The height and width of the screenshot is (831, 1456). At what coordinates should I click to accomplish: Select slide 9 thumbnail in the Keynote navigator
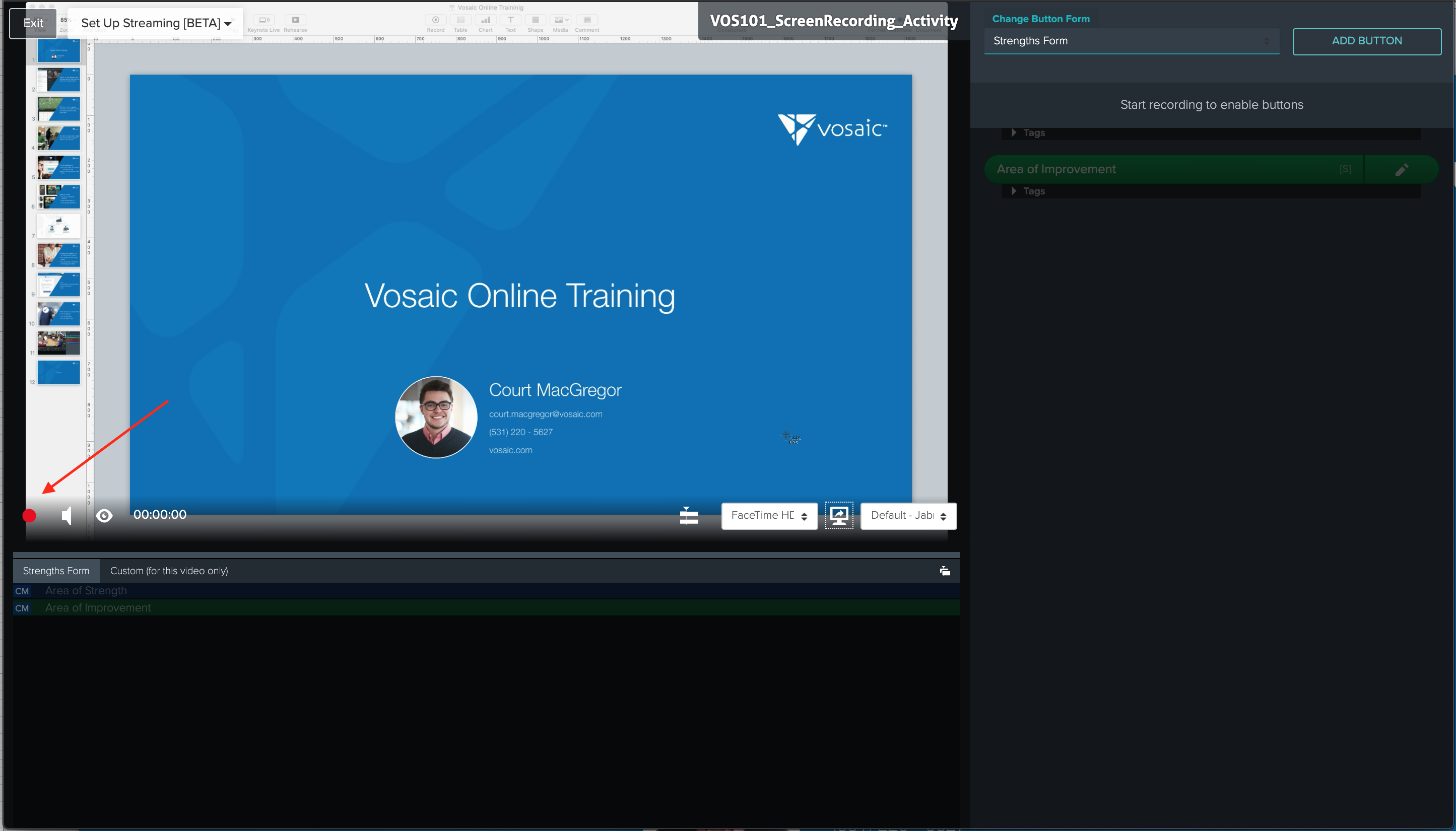click(x=59, y=285)
